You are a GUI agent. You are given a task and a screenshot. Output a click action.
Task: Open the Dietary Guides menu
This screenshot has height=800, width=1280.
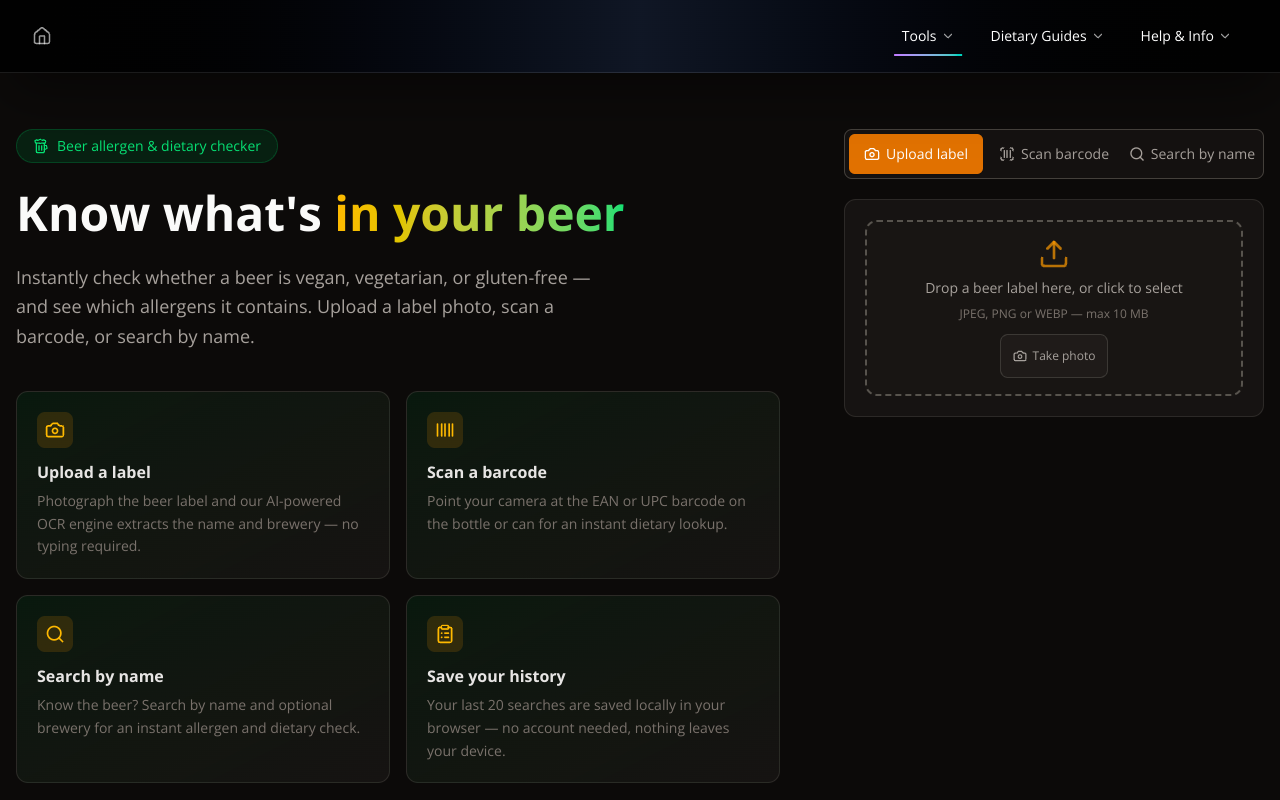pyautogui.click(x=1047, y=36)
